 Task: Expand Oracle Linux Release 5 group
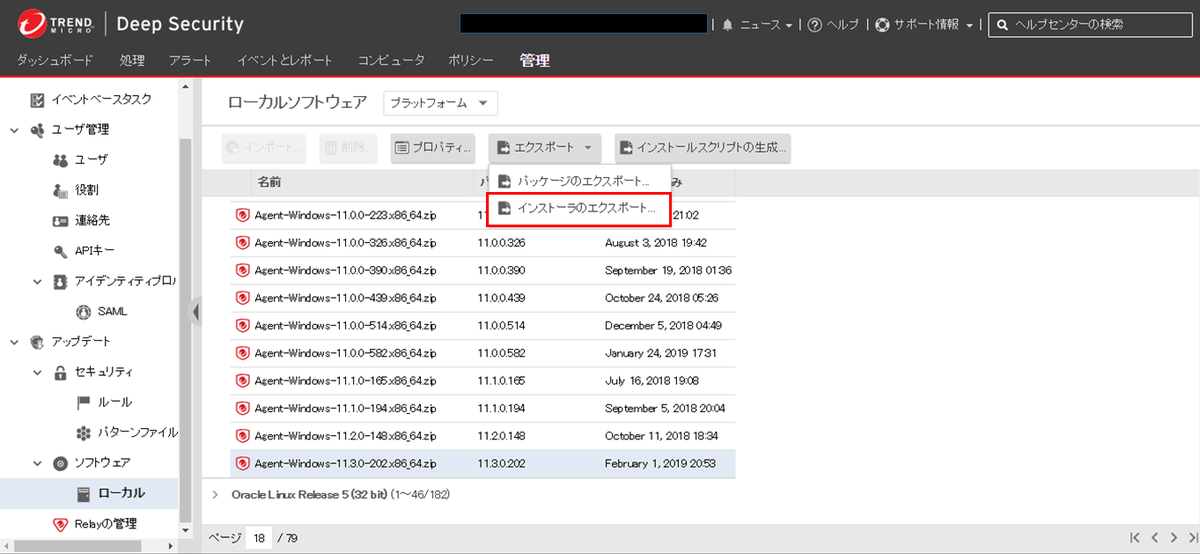[x=216, y=494]
